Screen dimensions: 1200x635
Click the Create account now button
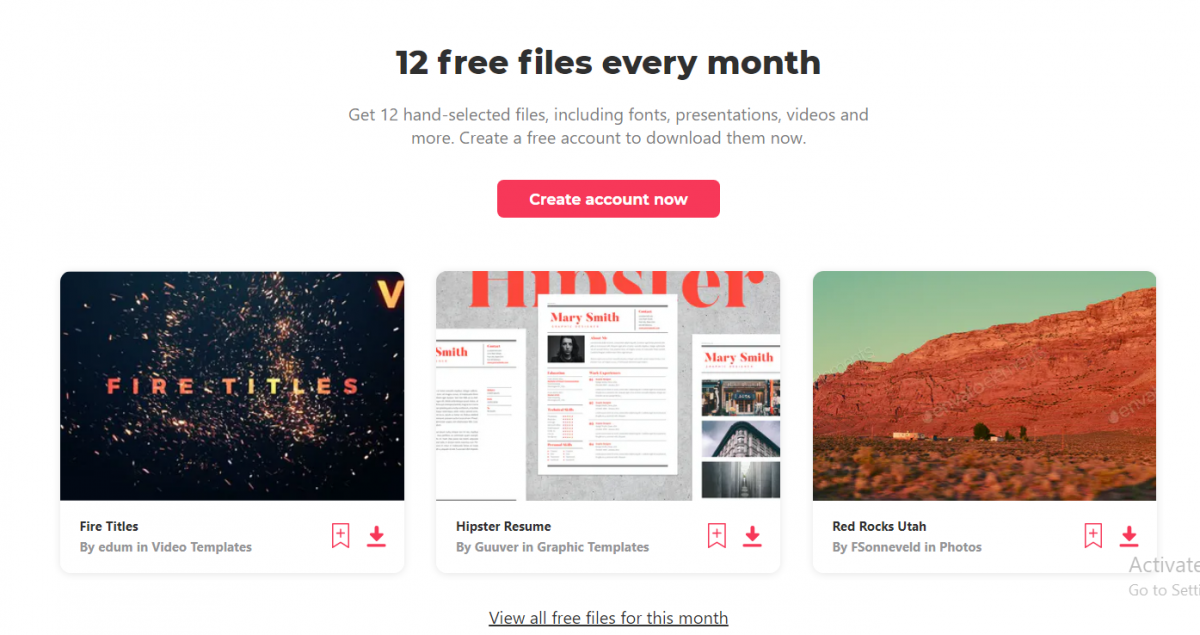click(x=608, y=199)
